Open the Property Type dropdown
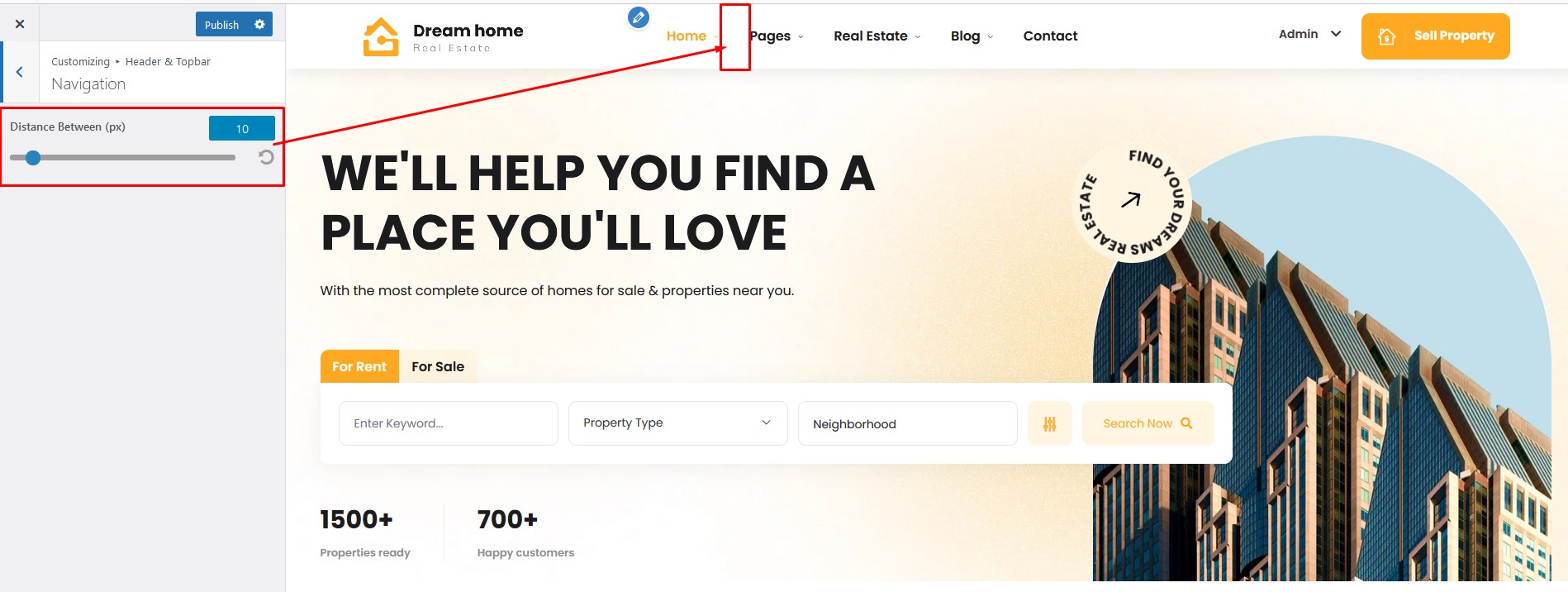The height and width of the screenshot is (592, 1568). tap(677, 423)
